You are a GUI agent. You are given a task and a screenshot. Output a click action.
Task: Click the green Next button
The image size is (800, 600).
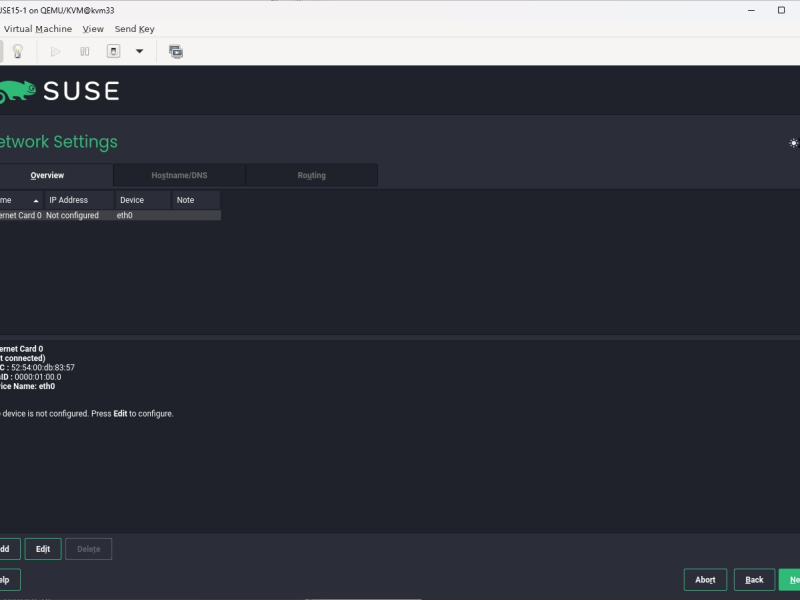(789, 580)
